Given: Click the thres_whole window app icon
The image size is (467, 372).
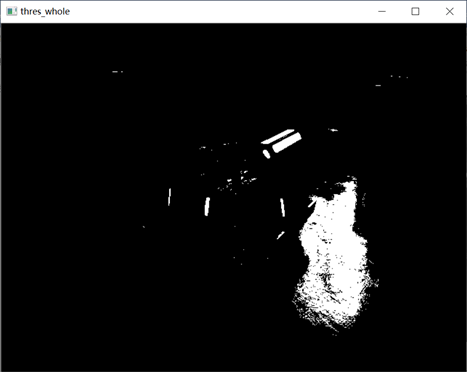Looking at the screenshot, I should pyautogui.click(x=12, y=11).
